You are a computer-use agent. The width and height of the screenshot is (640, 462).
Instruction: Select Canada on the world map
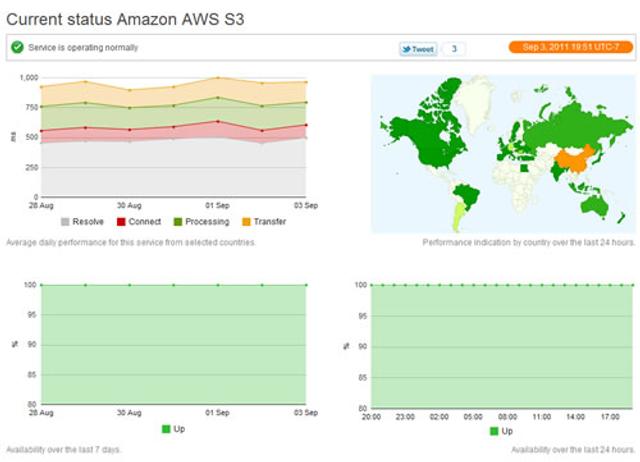(420, 122)
